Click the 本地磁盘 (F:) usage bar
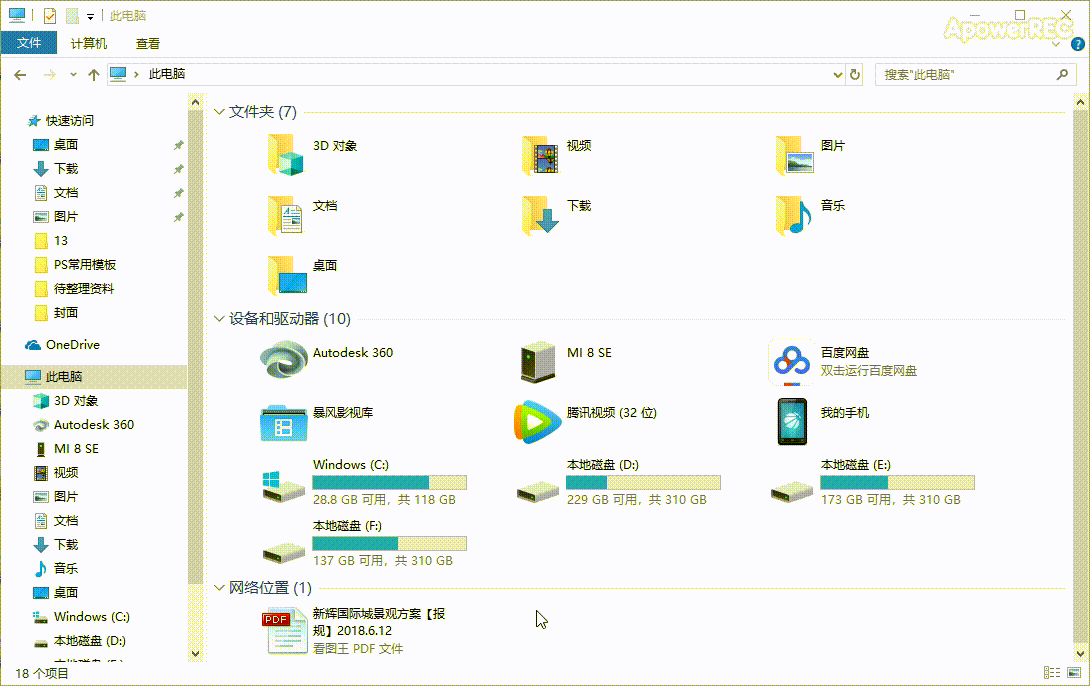Screen dimensions: 1090x686 (389, 544)
